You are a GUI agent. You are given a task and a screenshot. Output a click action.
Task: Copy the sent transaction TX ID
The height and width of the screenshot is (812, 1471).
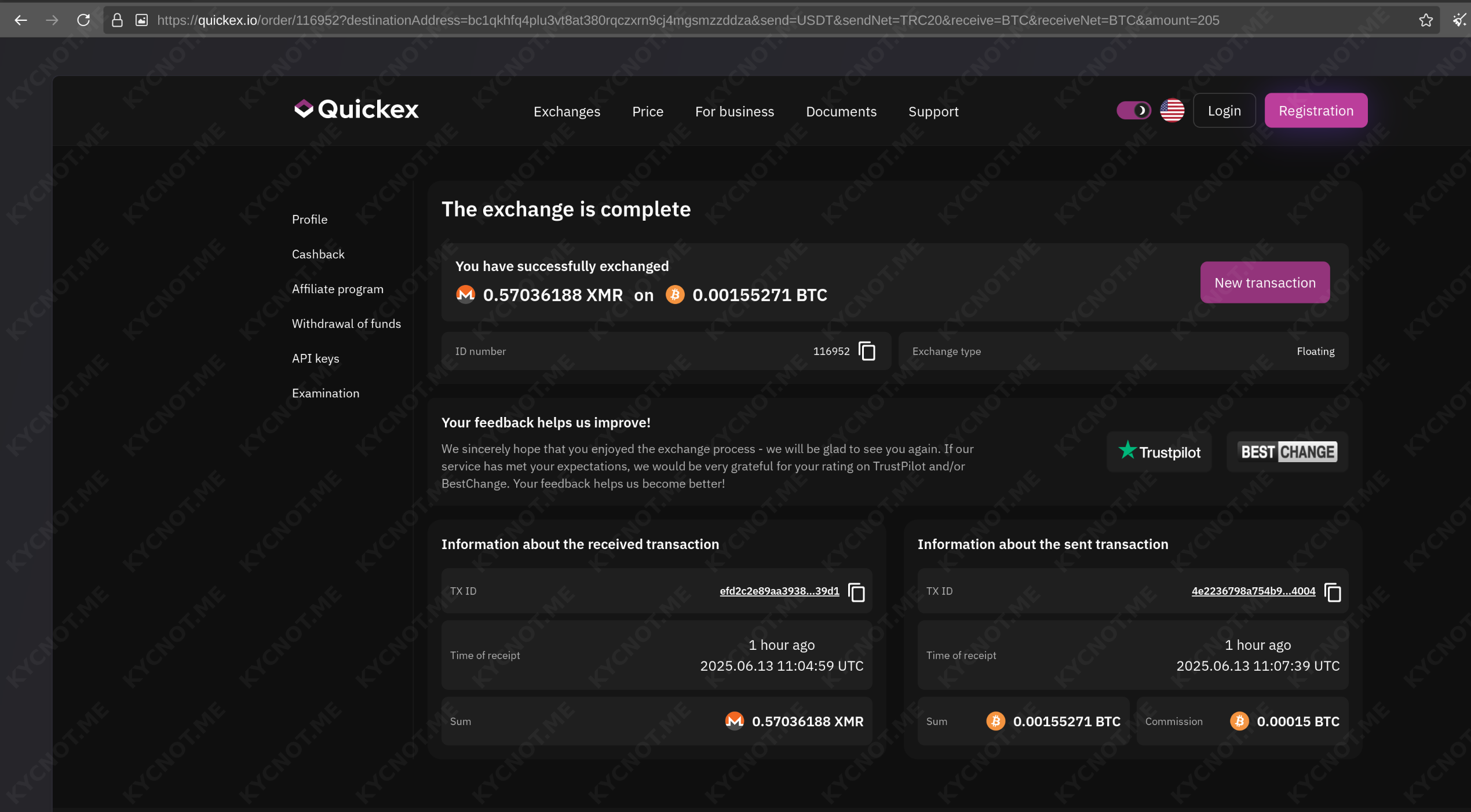(x=1333, y=592)
